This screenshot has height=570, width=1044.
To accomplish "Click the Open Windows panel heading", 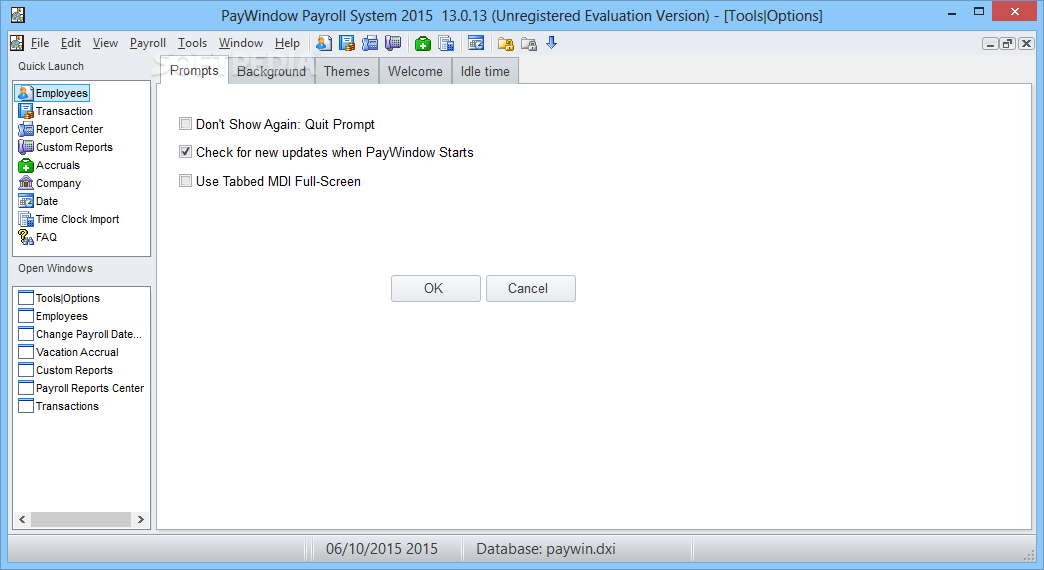I will pos(55,268).
